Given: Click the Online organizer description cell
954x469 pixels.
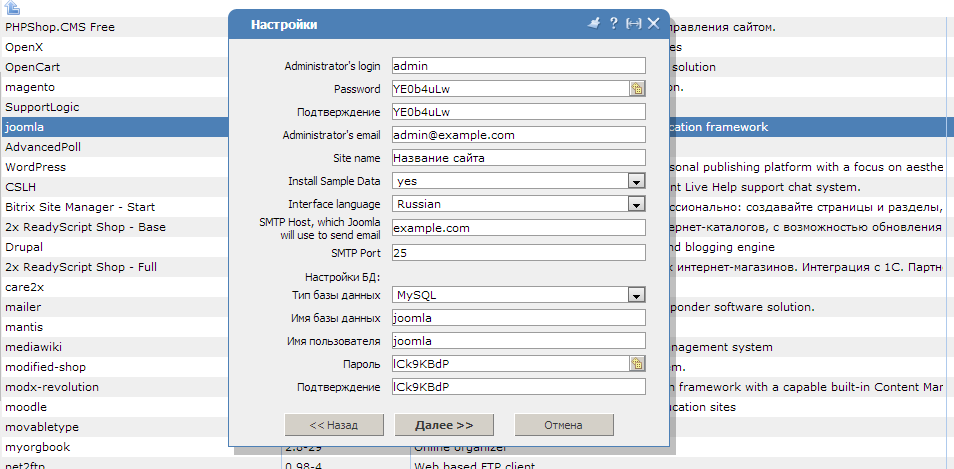Looking at the screenshot, I should (x=459, y=448).
